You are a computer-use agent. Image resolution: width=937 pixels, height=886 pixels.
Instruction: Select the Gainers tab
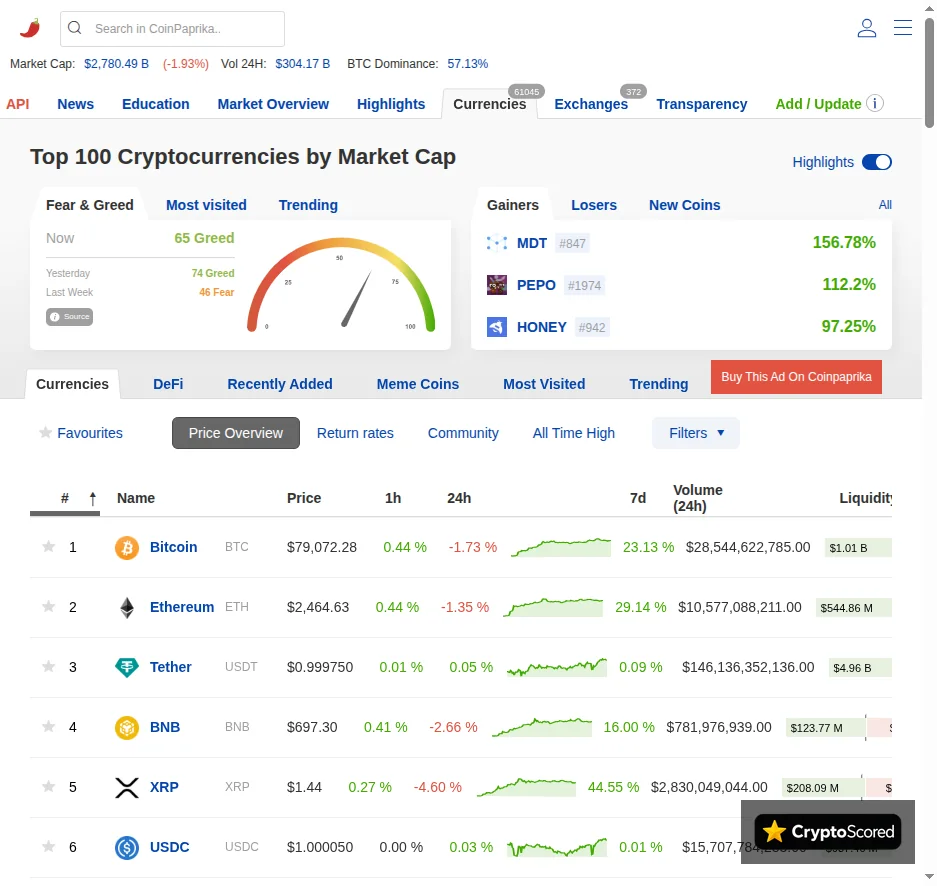coord(513,205)
